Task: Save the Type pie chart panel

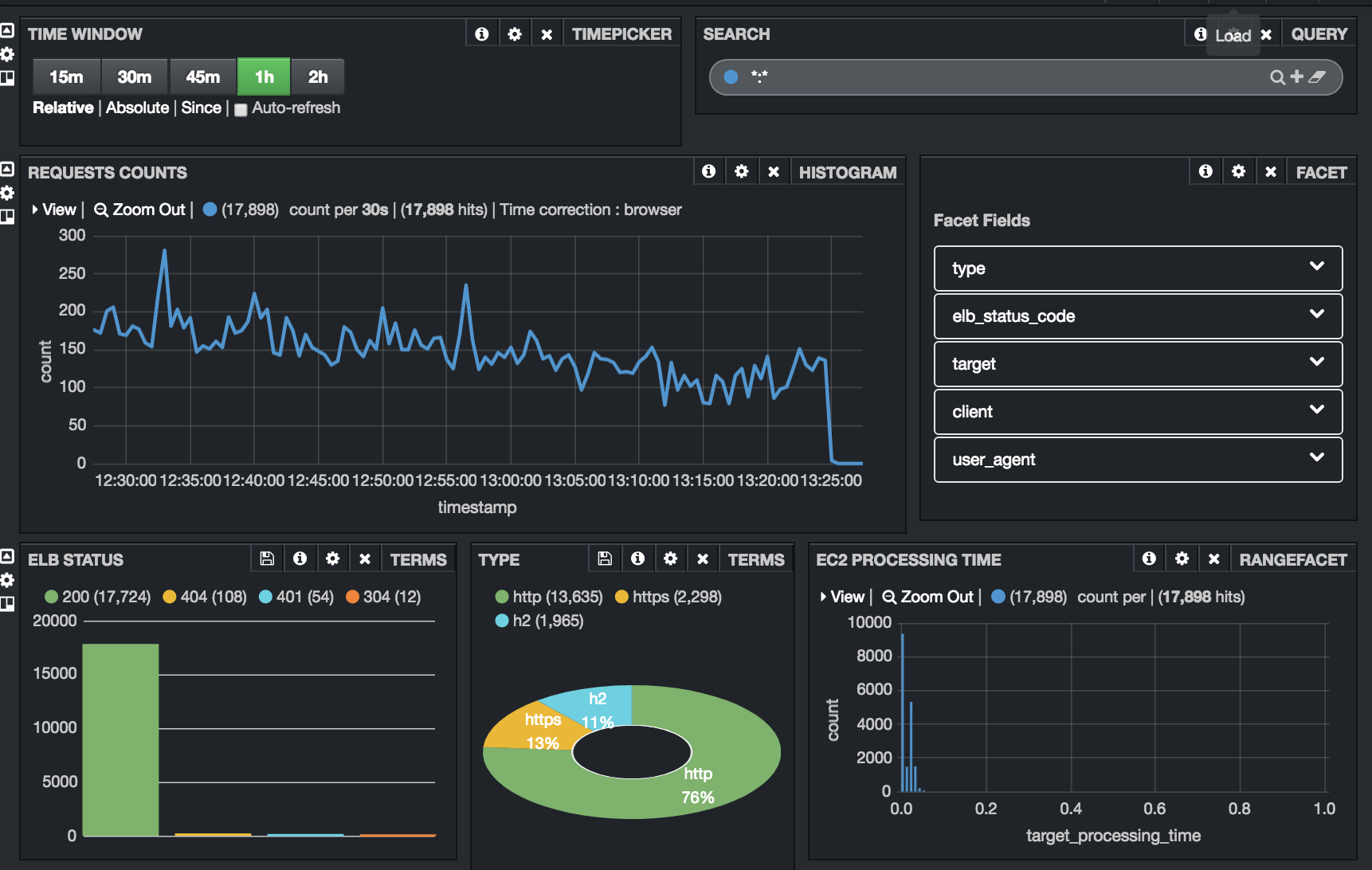Action: pyautogui.click(x=604, y=558)
